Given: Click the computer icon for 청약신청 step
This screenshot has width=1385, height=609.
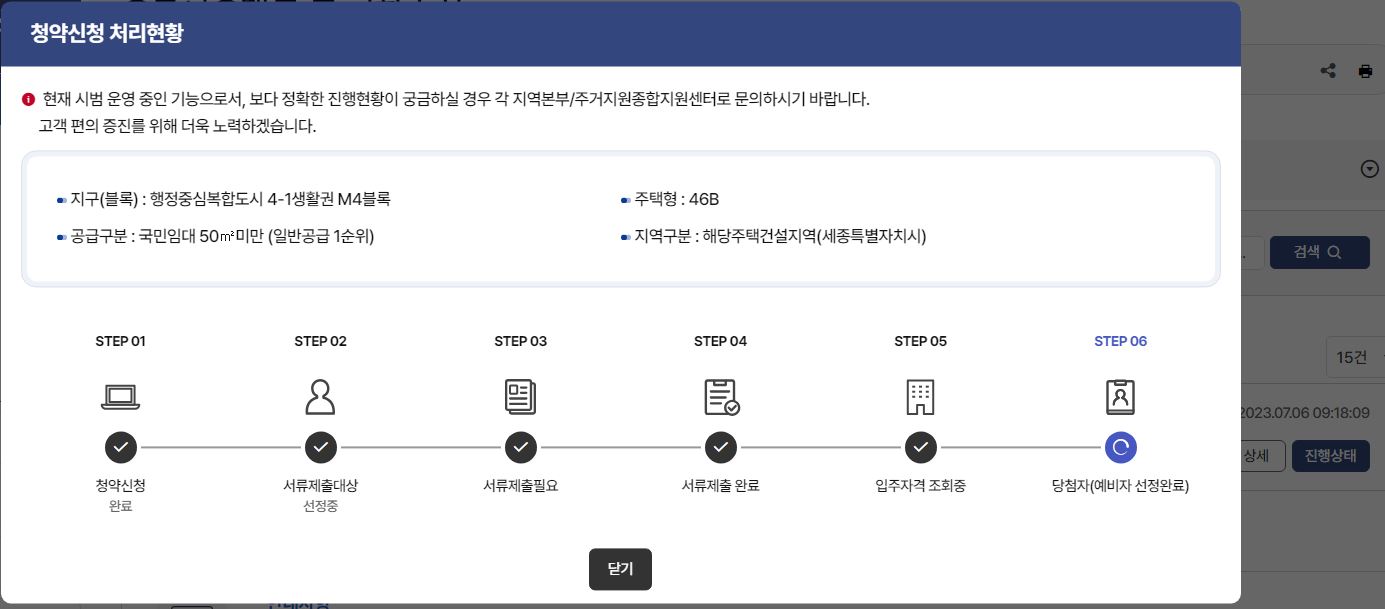Looking at the screenshot, I should pyautogui.click(x=121, y=396).
